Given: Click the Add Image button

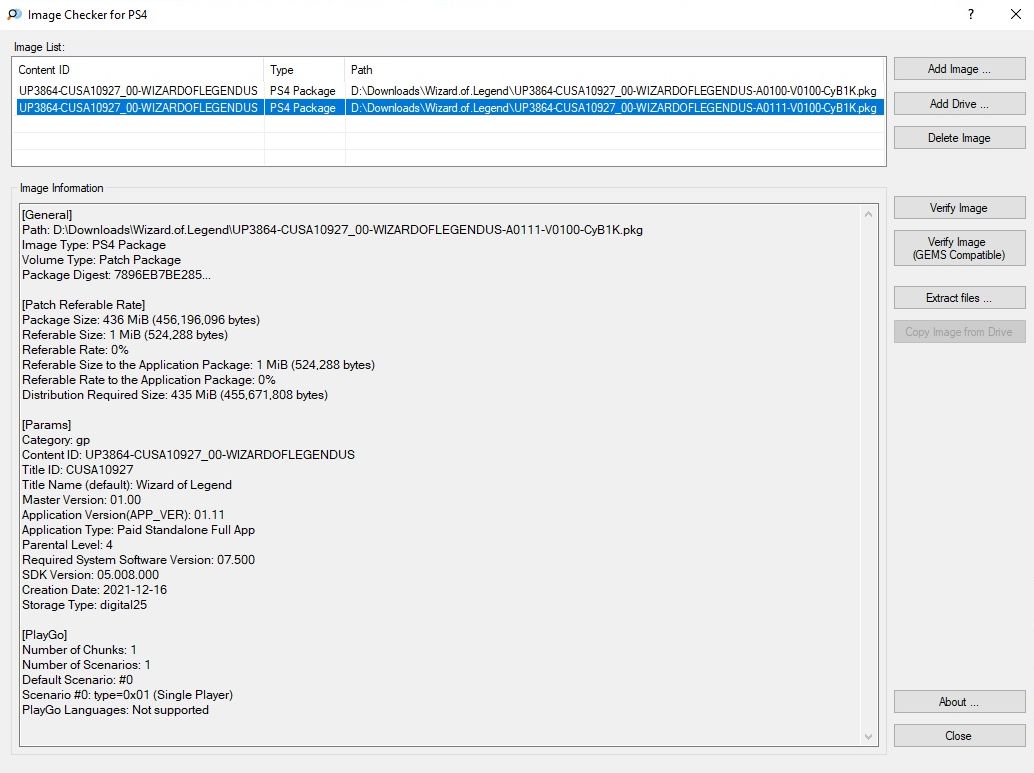Looking at the screenshot, I should (x=959, y=69).
